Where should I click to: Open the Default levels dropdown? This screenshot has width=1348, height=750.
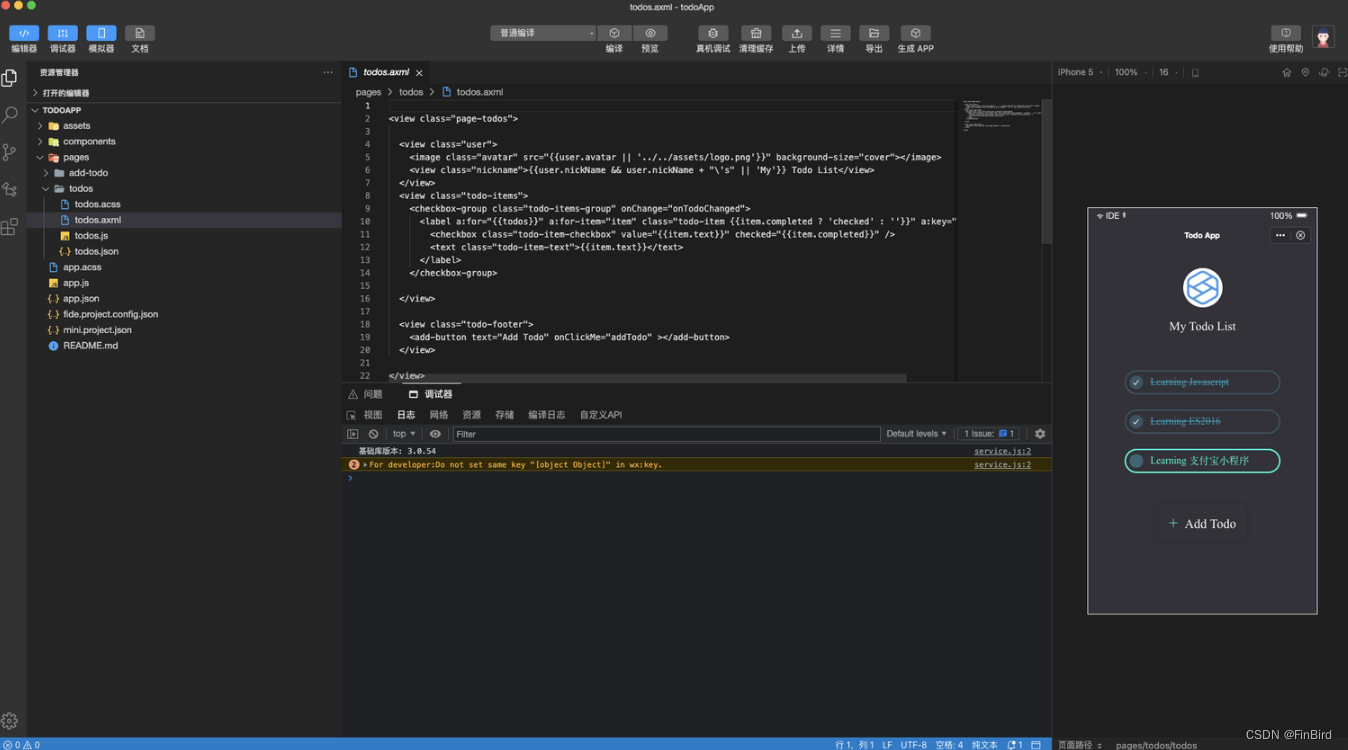click(x=917, y=434)
